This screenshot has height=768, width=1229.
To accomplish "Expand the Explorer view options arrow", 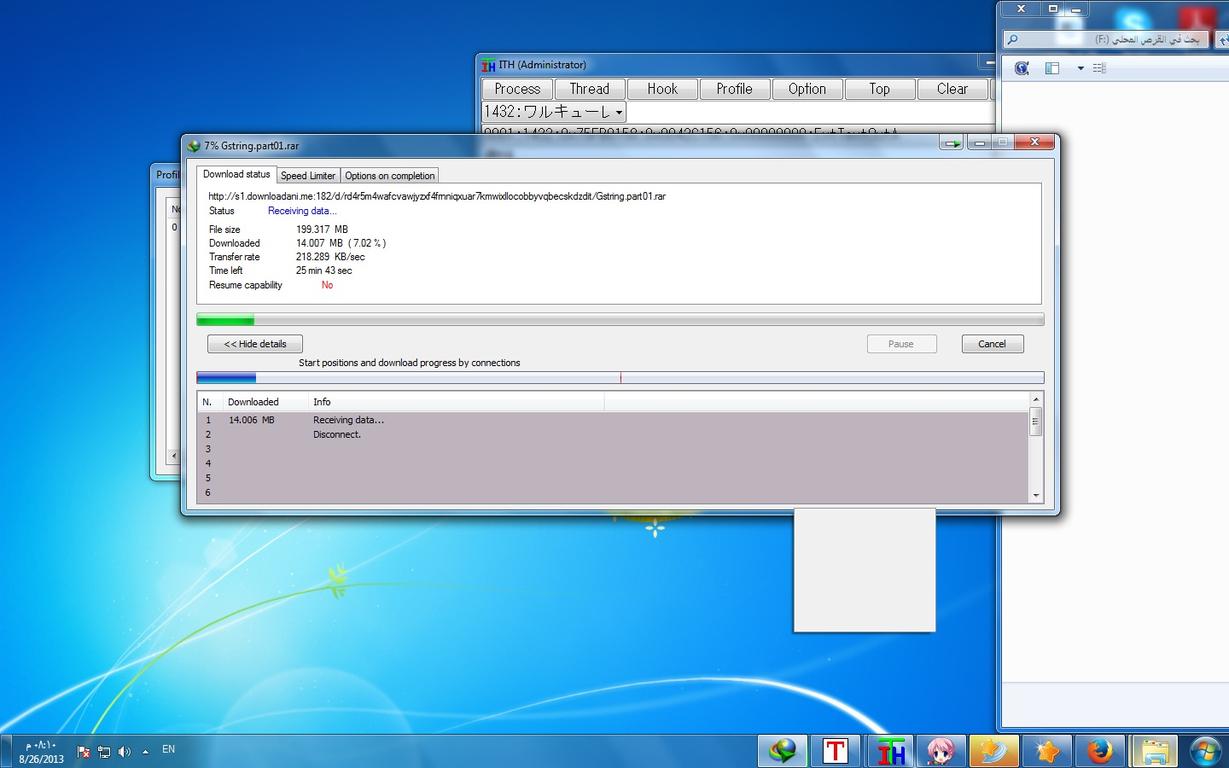I will point(1080,68).
